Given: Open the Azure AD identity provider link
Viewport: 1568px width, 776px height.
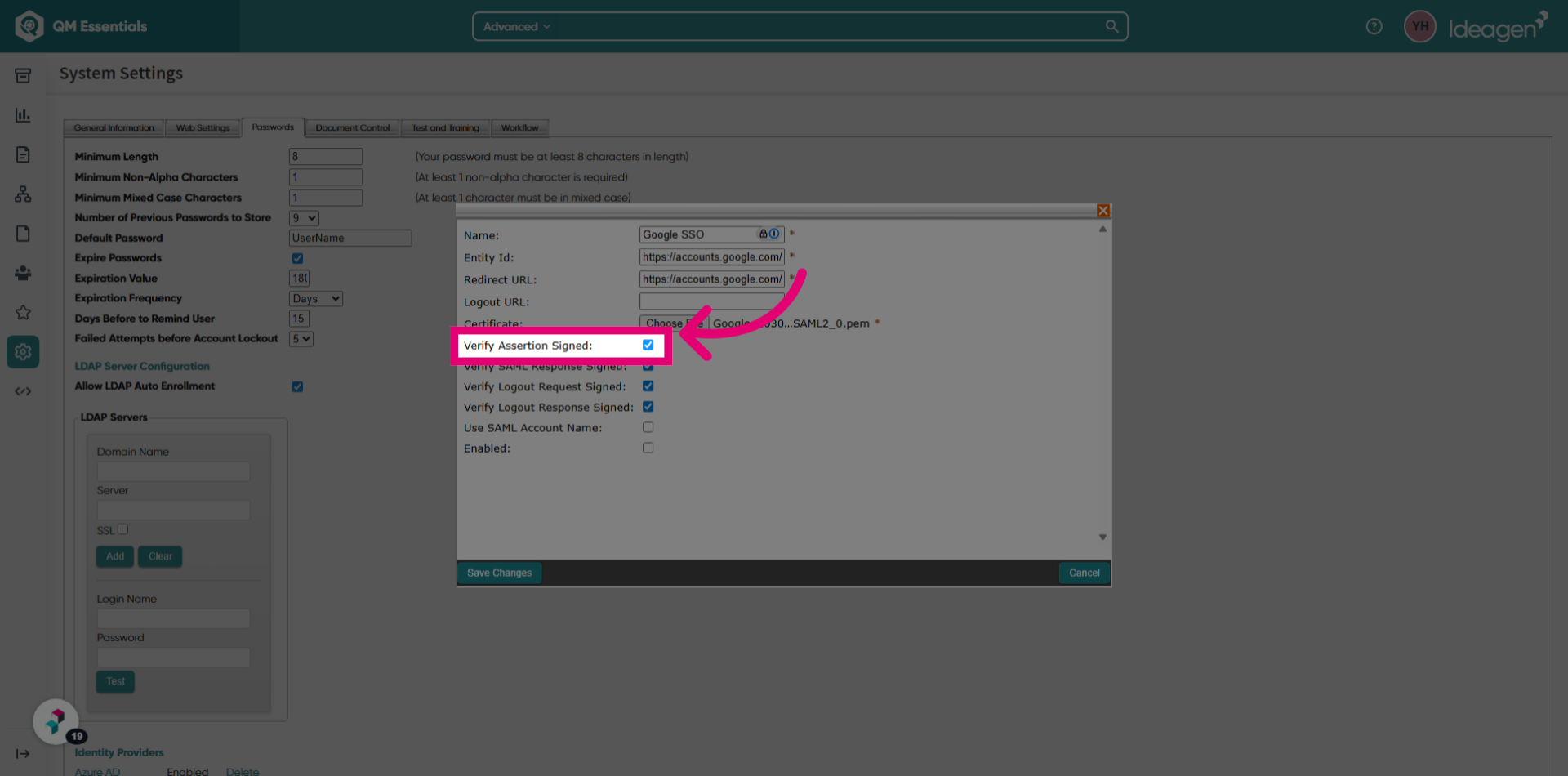Looking at the screenshot, I should [97, 771].
